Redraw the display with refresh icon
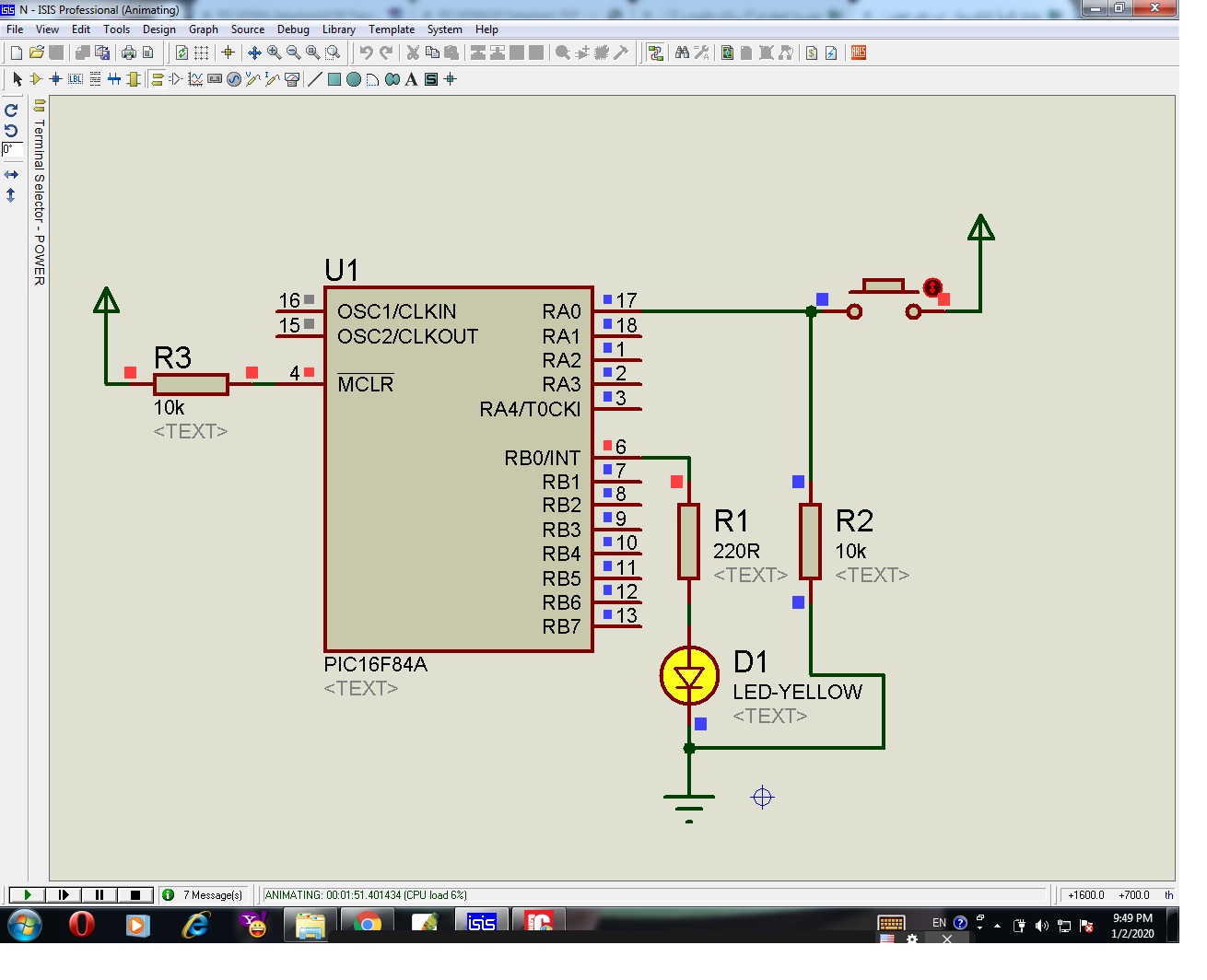Viewport: 1207px width, 980px height. coord(182,52)
